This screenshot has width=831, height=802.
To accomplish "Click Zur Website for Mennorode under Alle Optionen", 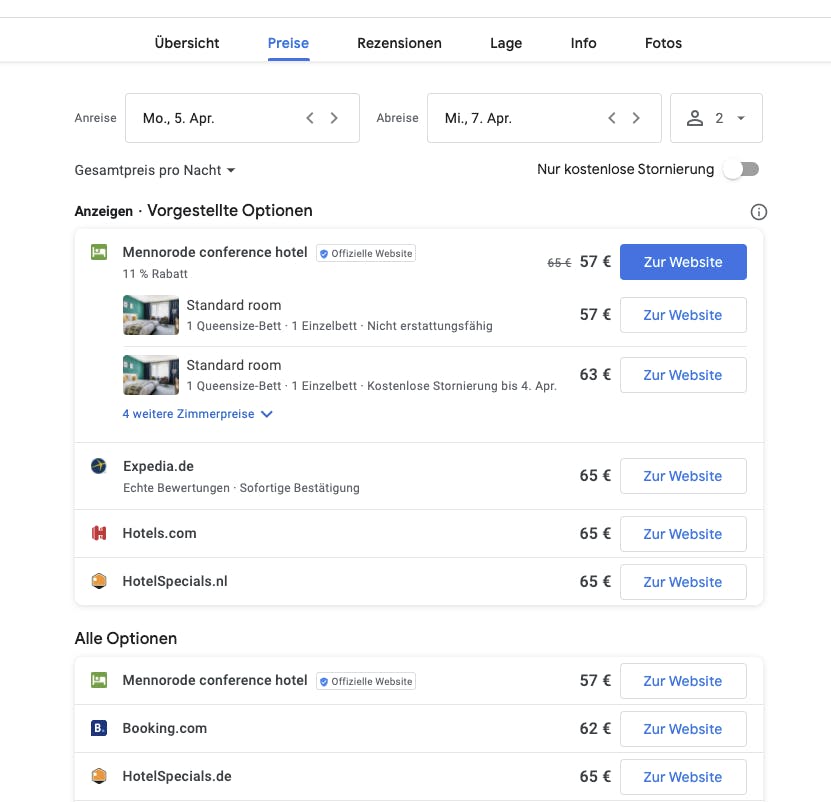I will pos(683,681).
